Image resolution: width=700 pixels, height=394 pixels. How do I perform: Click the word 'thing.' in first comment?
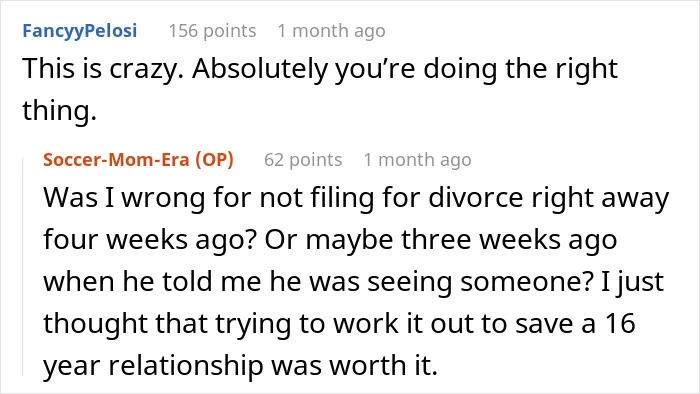coord(59,111)
